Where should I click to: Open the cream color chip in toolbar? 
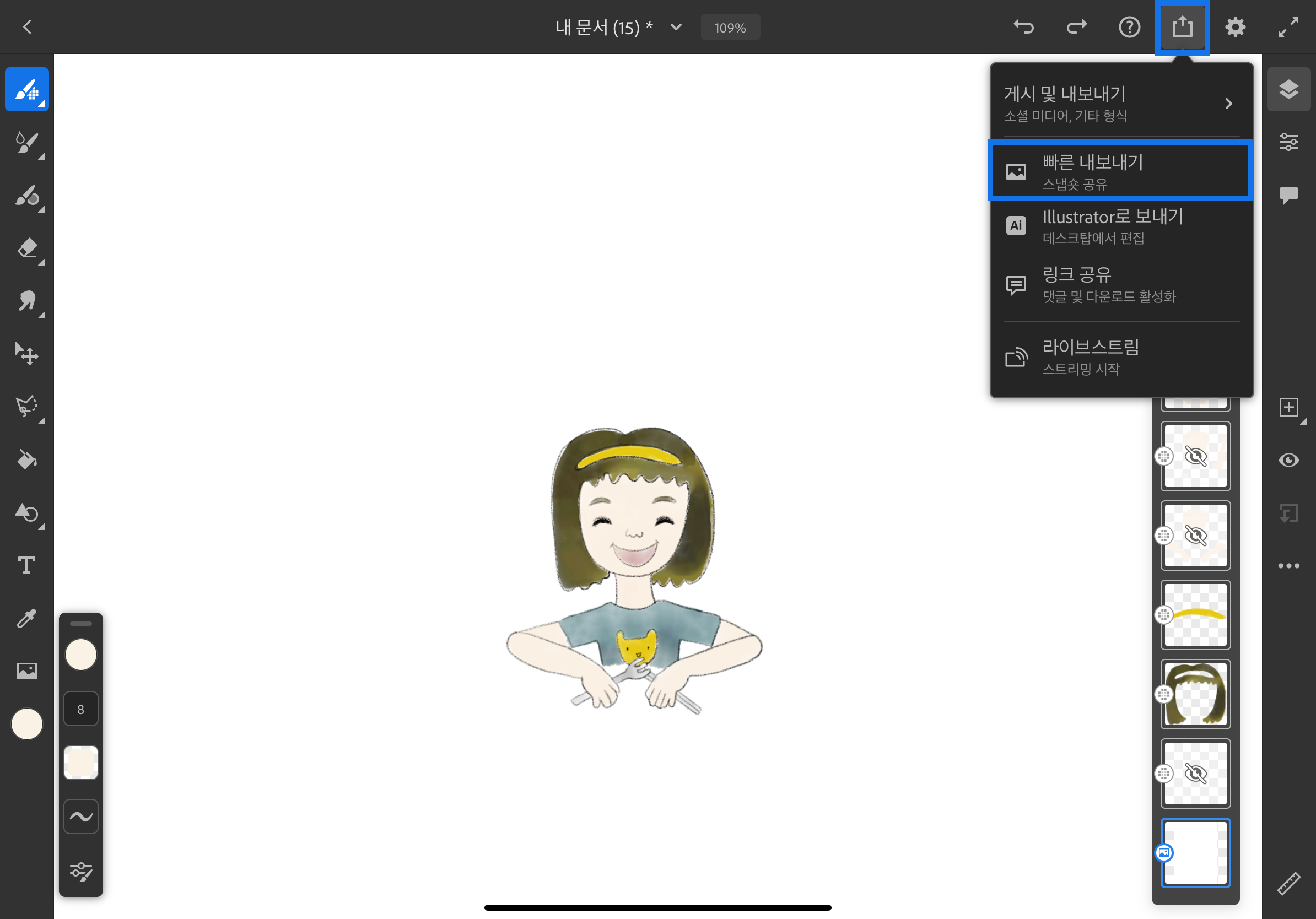point(26,724)
